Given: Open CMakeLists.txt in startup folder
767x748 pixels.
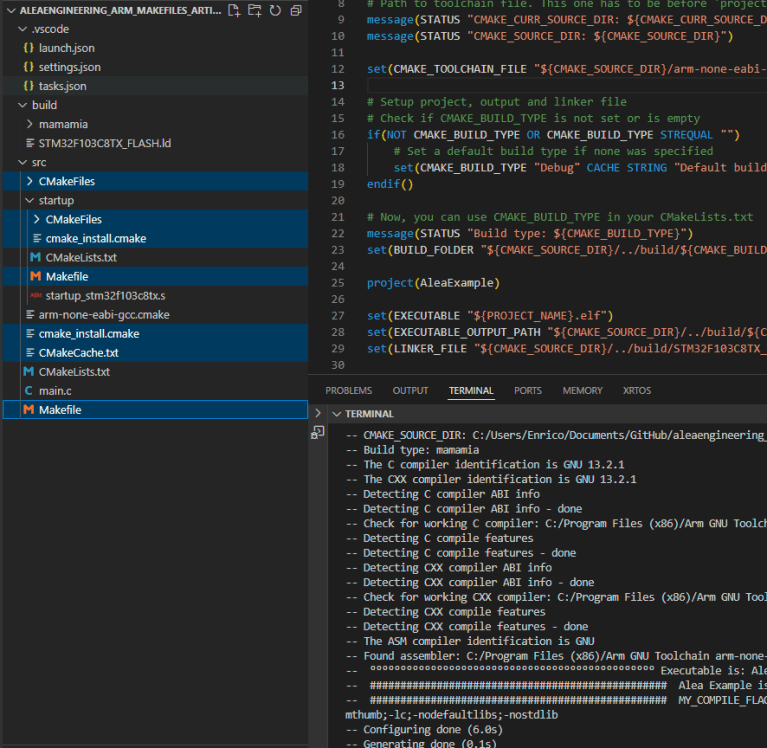Looking at the screenshot, I should (155, 257).
